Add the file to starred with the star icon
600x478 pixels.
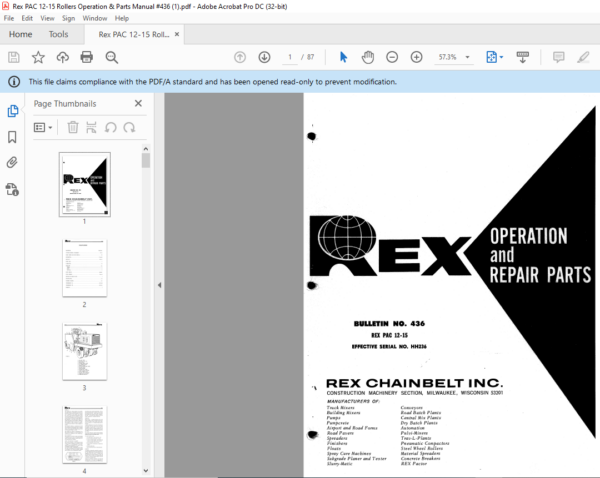(x=38, y=57)
